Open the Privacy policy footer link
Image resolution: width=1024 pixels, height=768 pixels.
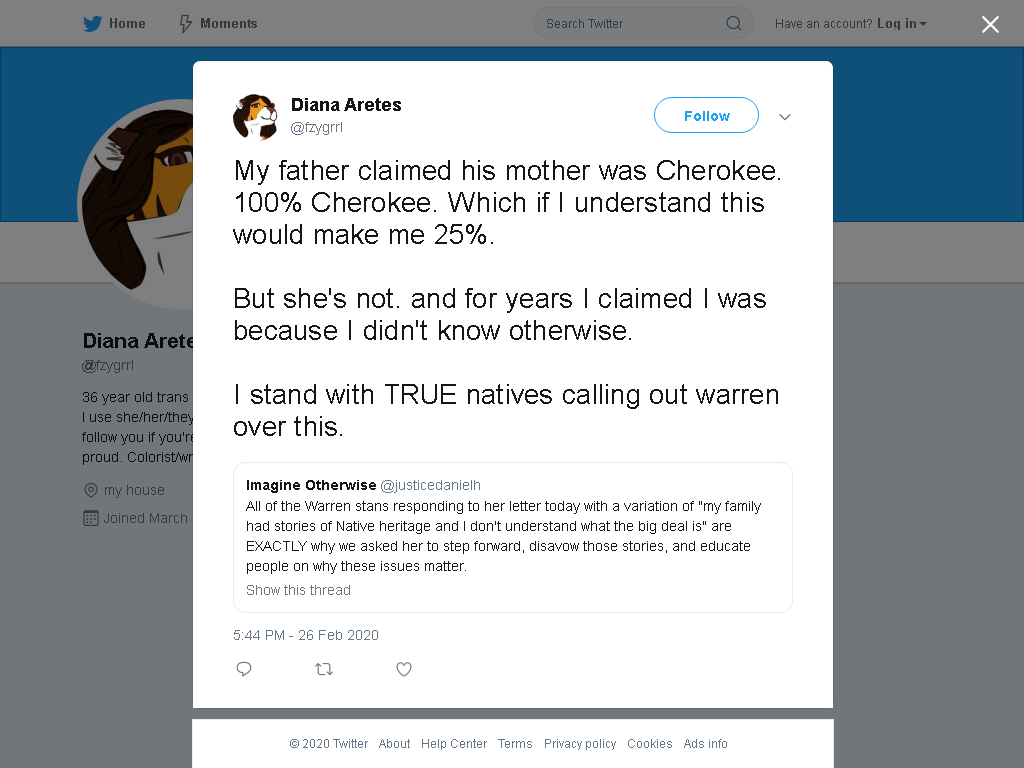580,744
